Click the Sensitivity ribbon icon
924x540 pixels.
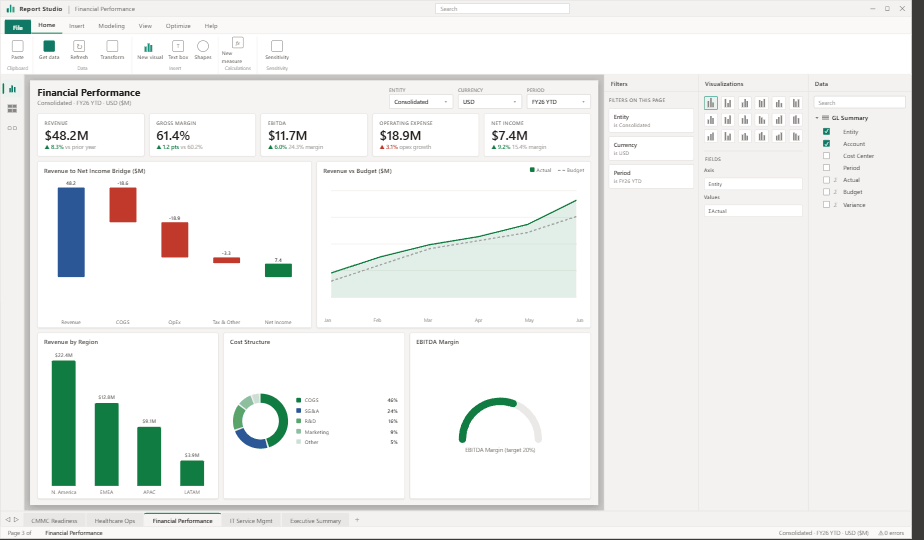pos(276,46)
